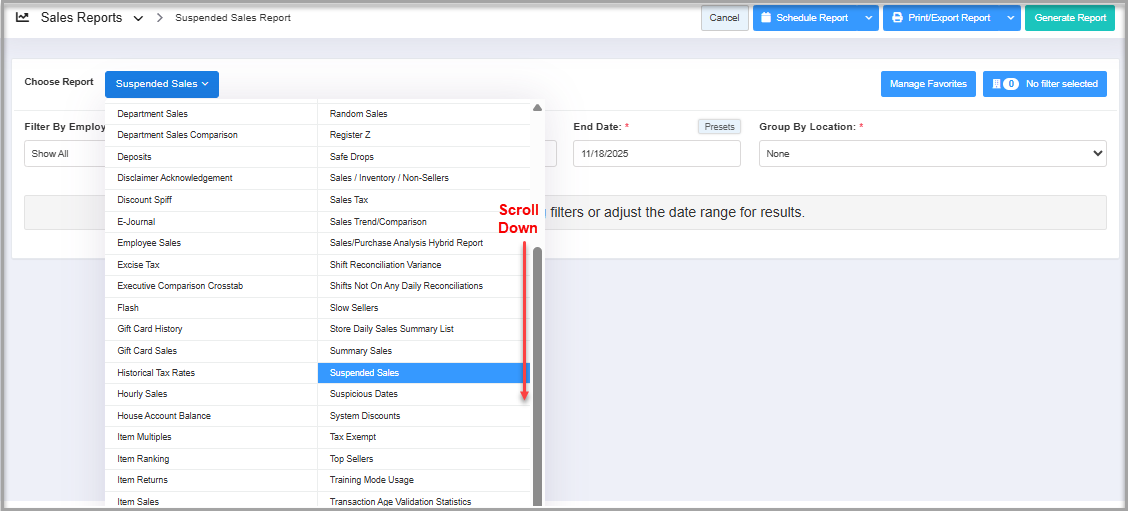
Task: Click the scroll up arrow in report list
Action: point(537,108)
